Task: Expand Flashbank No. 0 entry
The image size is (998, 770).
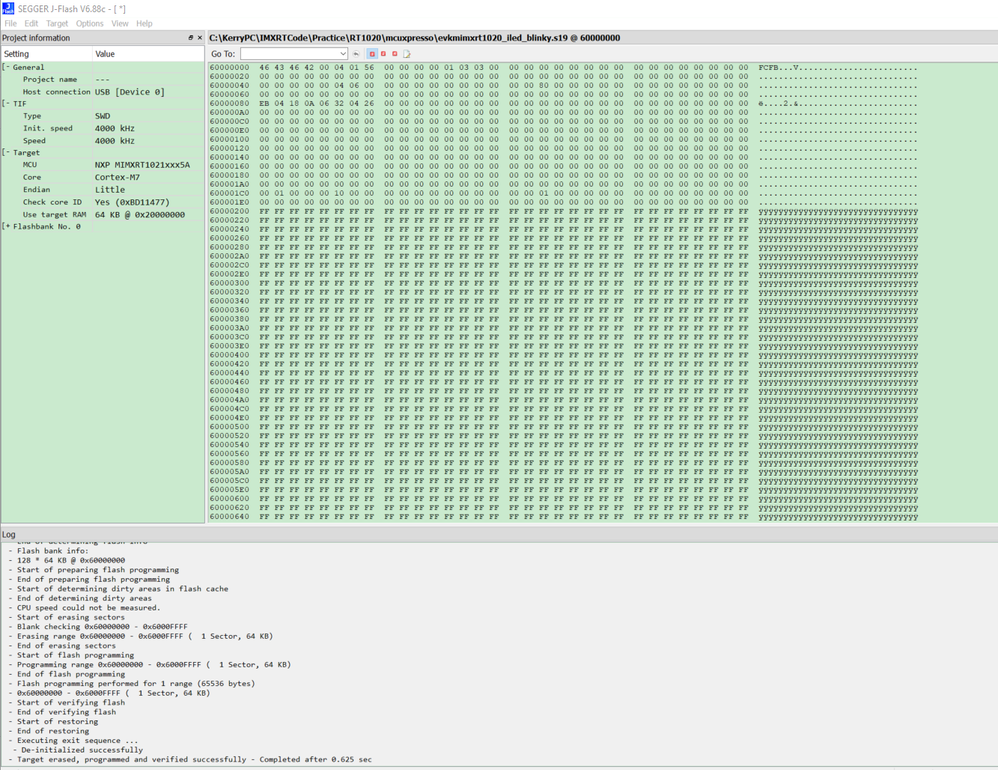Action: 5,226
